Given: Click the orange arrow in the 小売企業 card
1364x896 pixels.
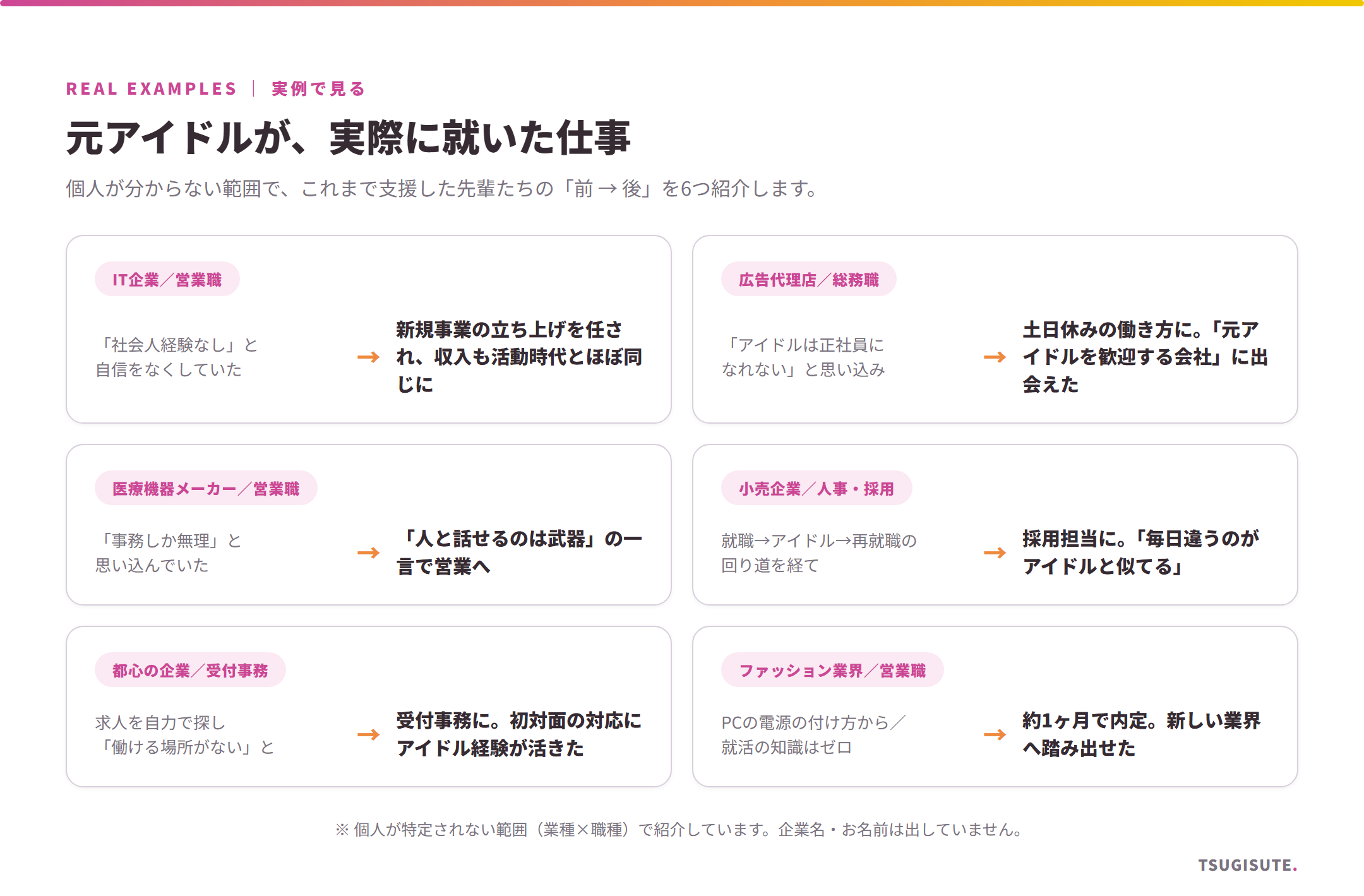Looking at the screenshot, I should [x=995, y=553].
